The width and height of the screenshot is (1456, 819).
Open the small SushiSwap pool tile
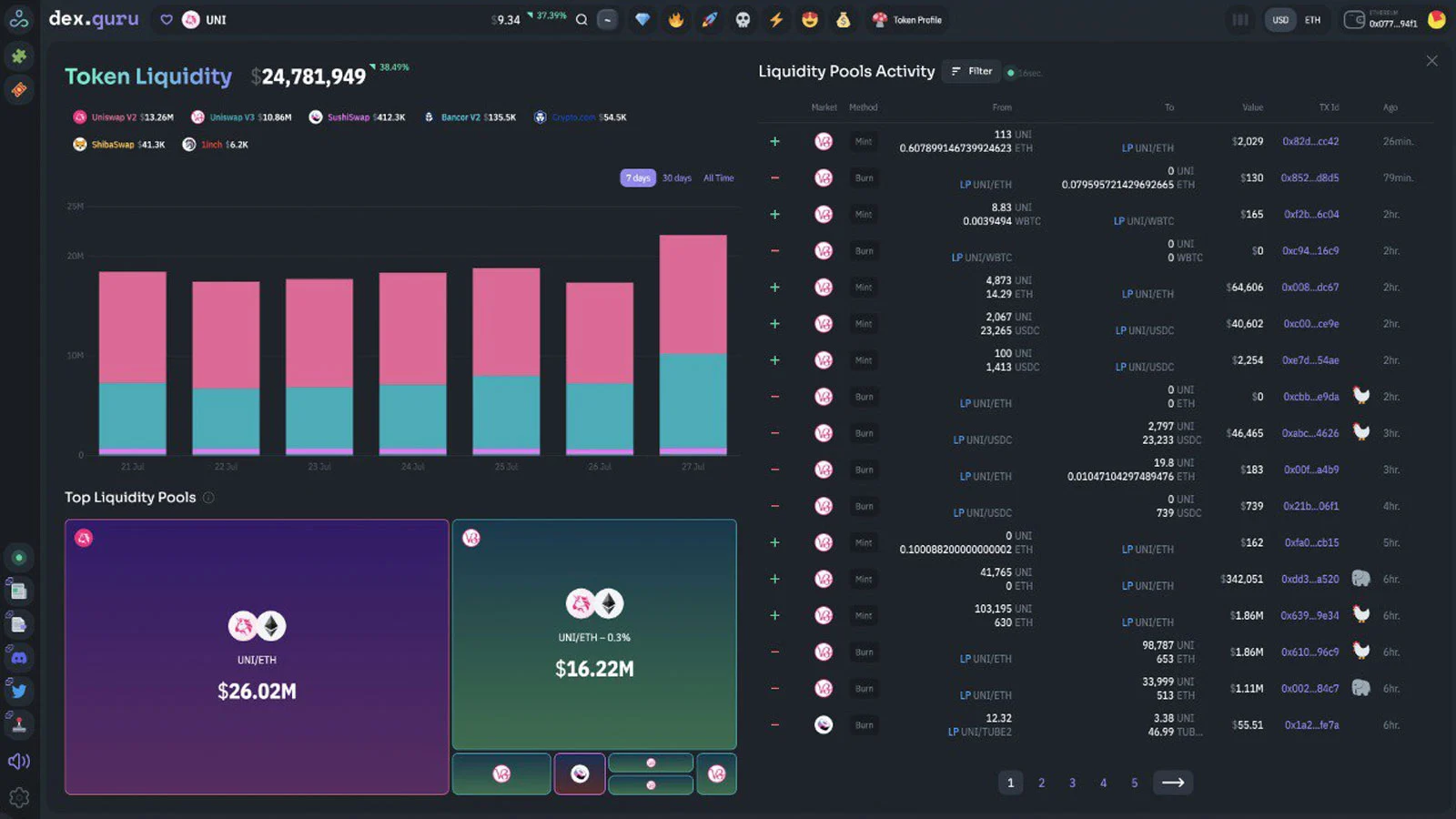coord(580,774)
